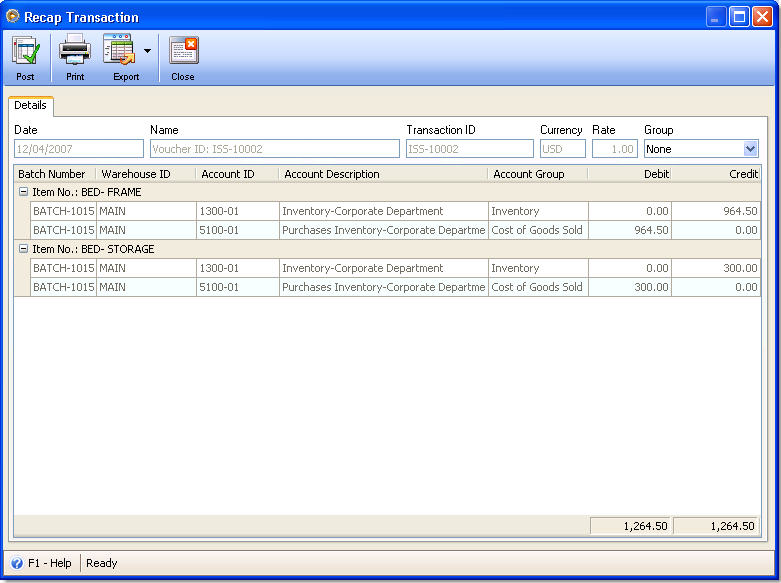Image resolution: width=781 pixels, height=583 pixels.
Task: Select credit value 300.00 in BED- STORAGE
Action: [716, 268]
